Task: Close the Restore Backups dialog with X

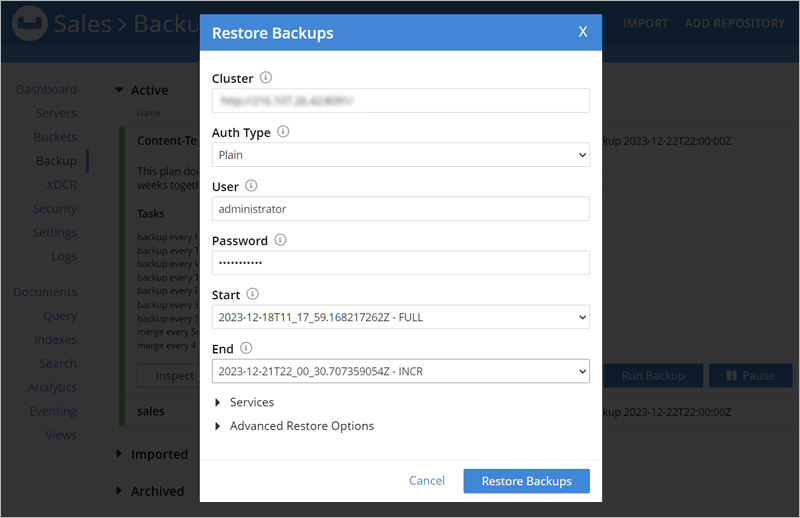Action: pyautogui.click(x=583, y=32)
